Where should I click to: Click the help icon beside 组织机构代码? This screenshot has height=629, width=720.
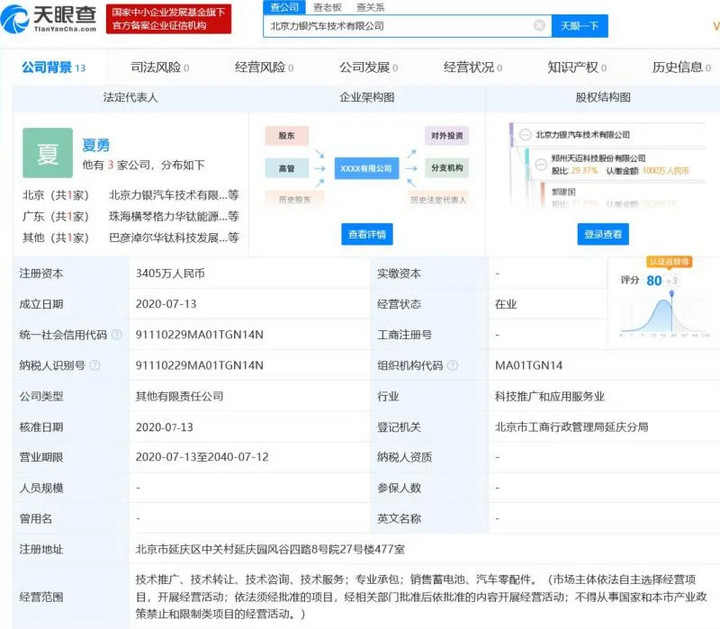coord(452,365)
